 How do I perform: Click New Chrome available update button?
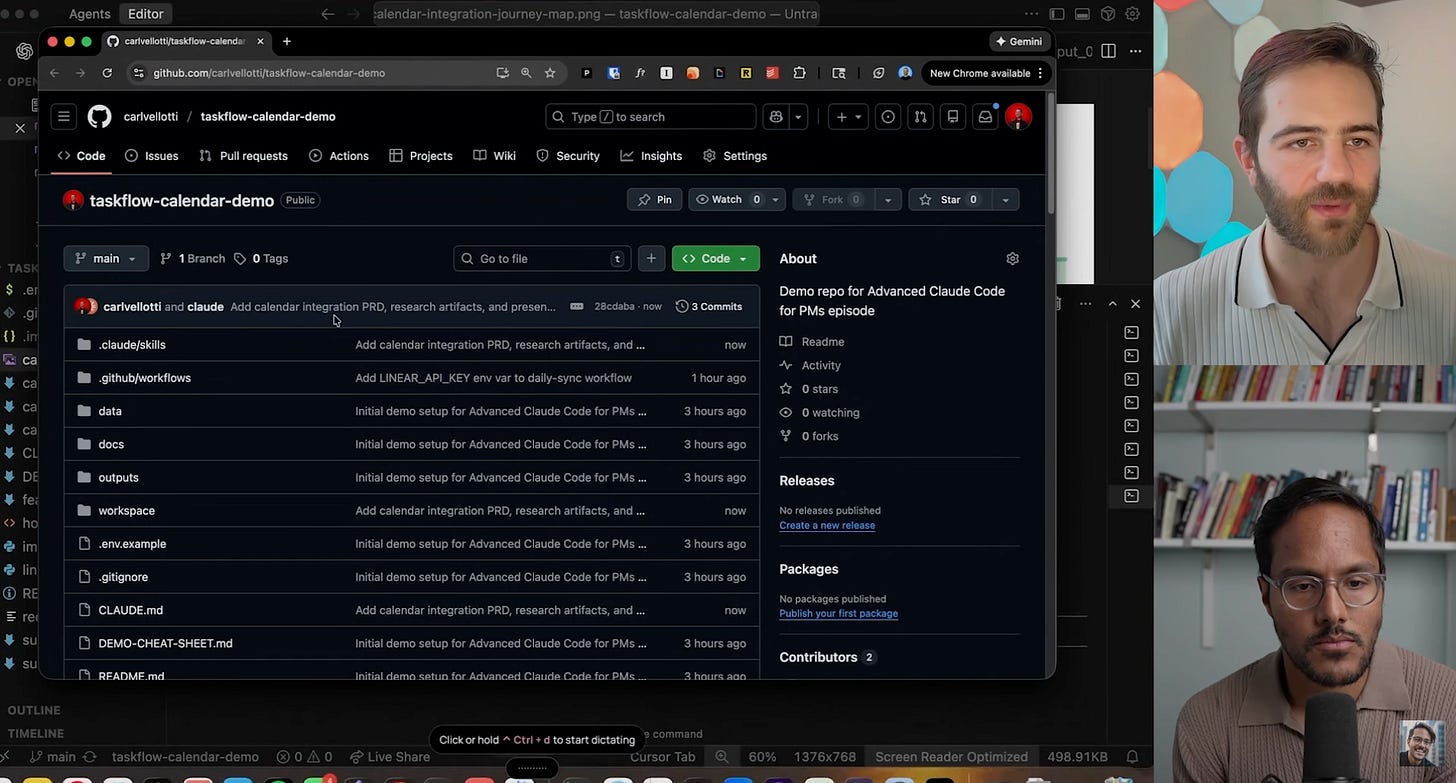(x=986, y=73)
